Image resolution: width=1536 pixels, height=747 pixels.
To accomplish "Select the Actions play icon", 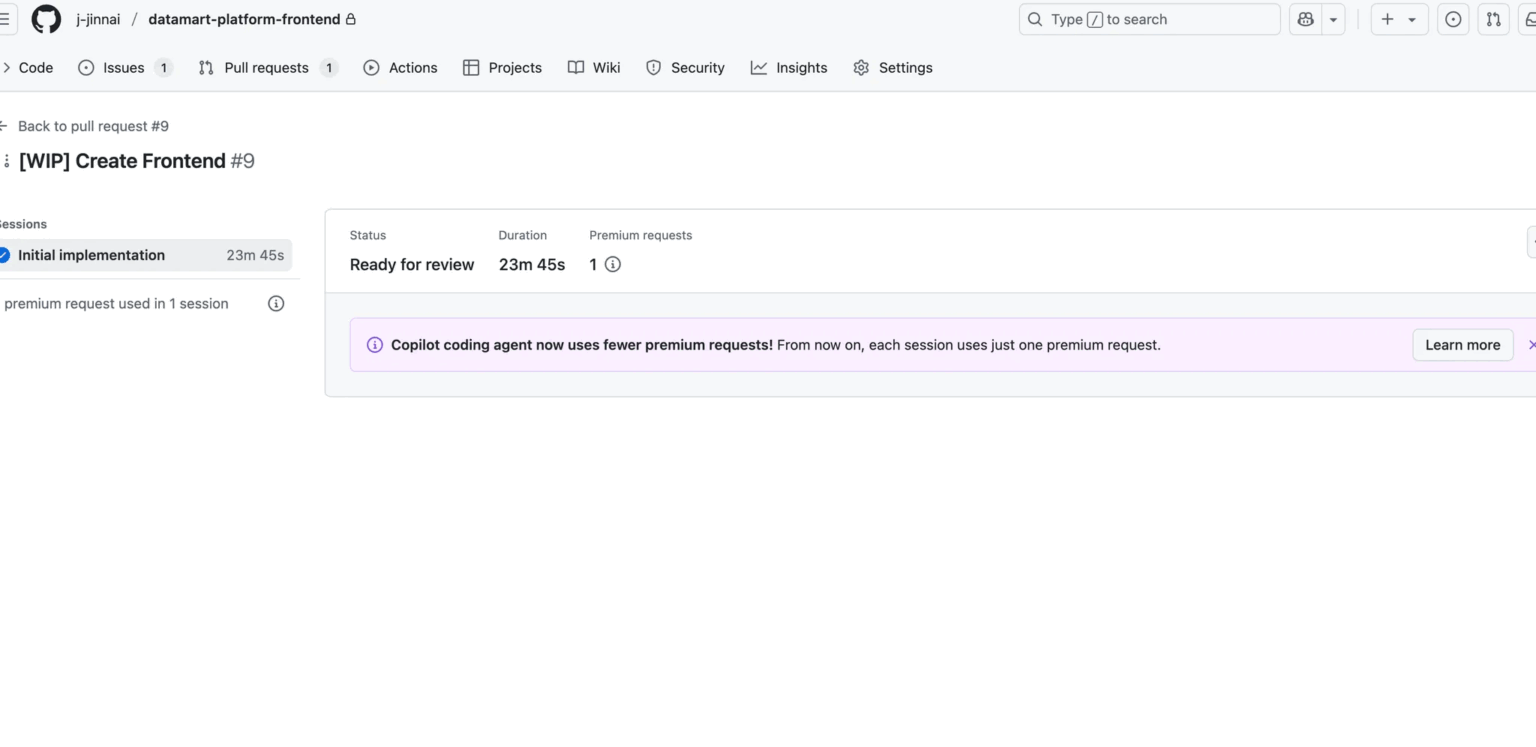I will coord(371,67).
